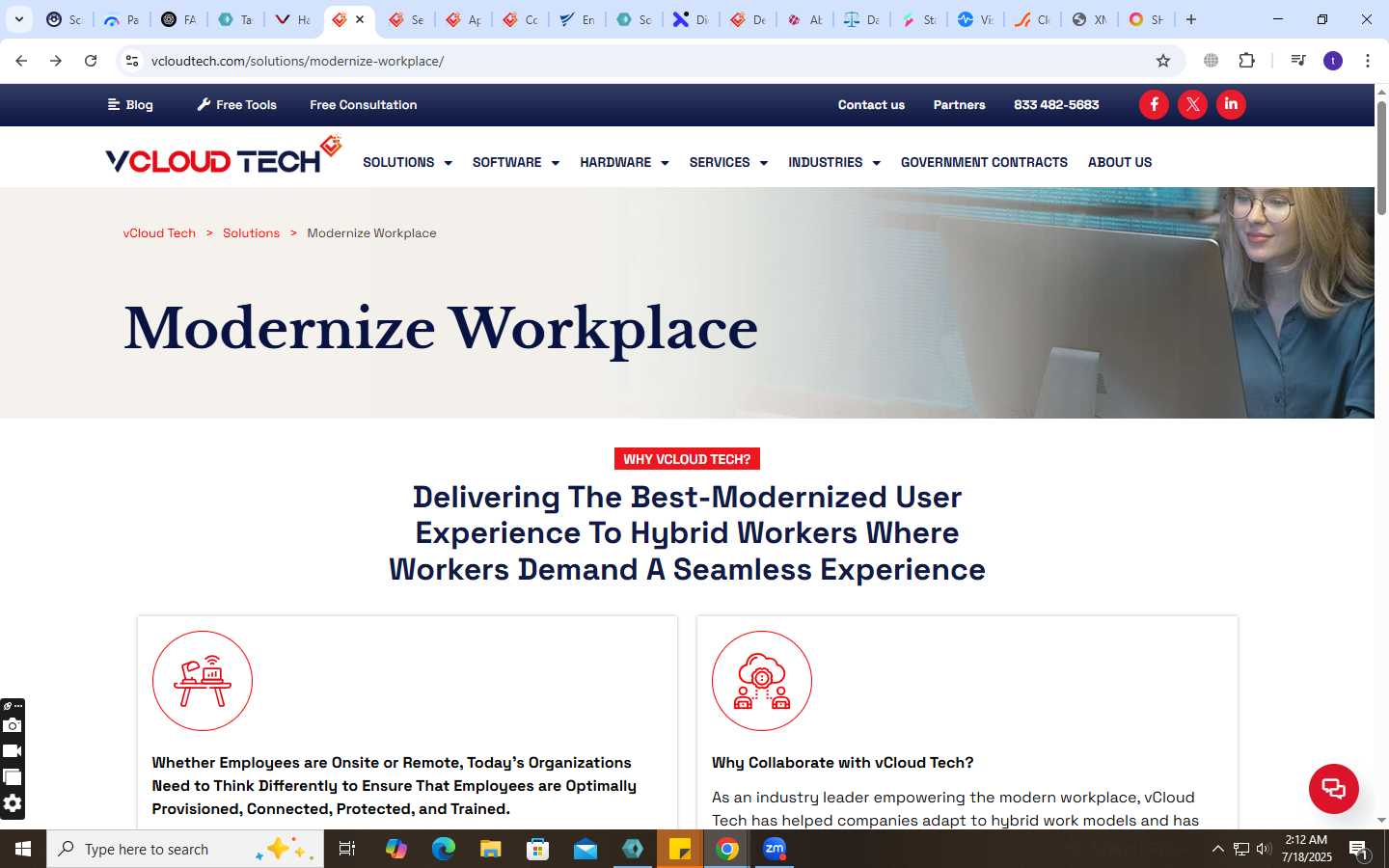Expand the Hardware dropdown menu
The width and height of the screenshot is (1389, 868).
coord(624,162)
